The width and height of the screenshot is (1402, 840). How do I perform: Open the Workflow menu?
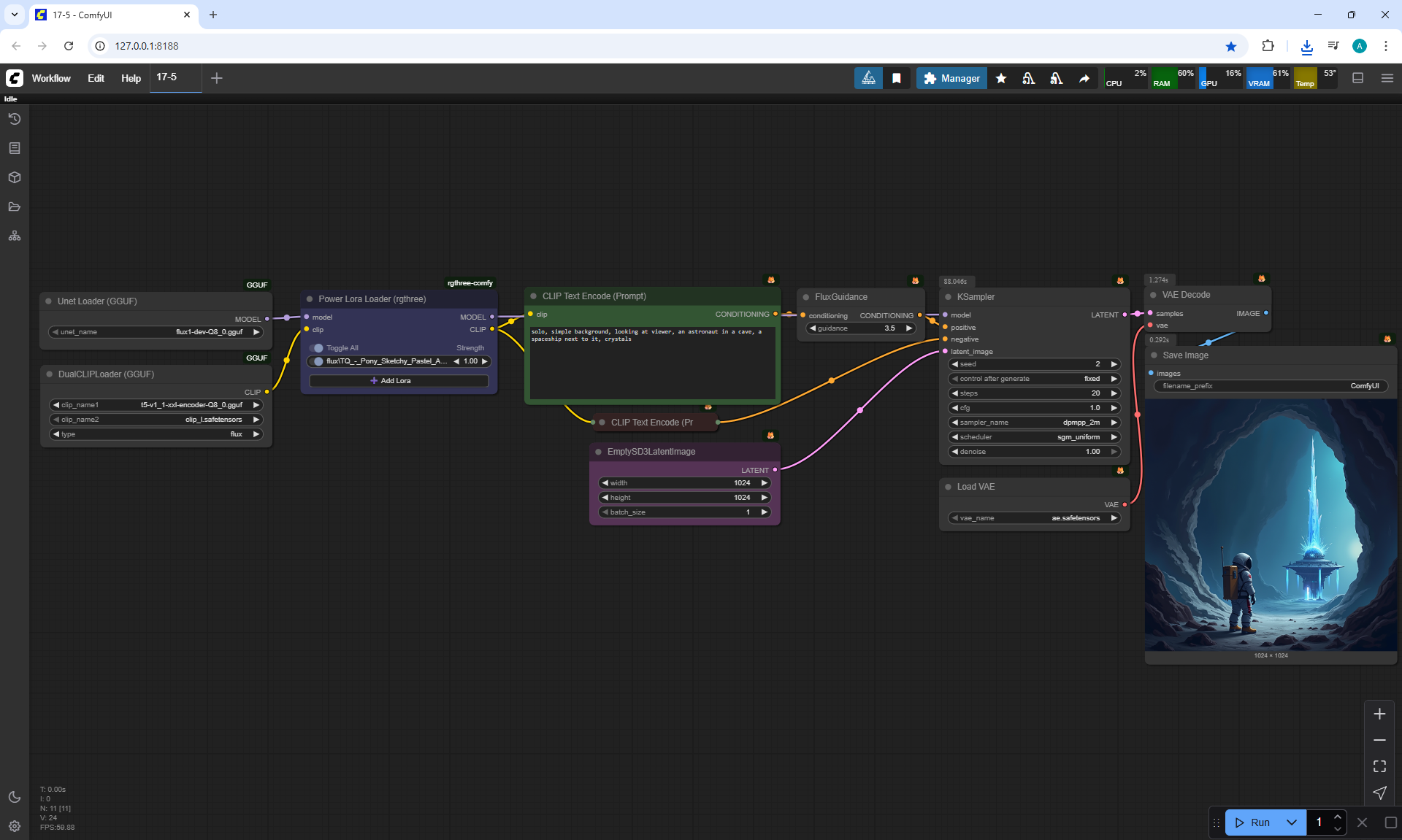(51, 78)
